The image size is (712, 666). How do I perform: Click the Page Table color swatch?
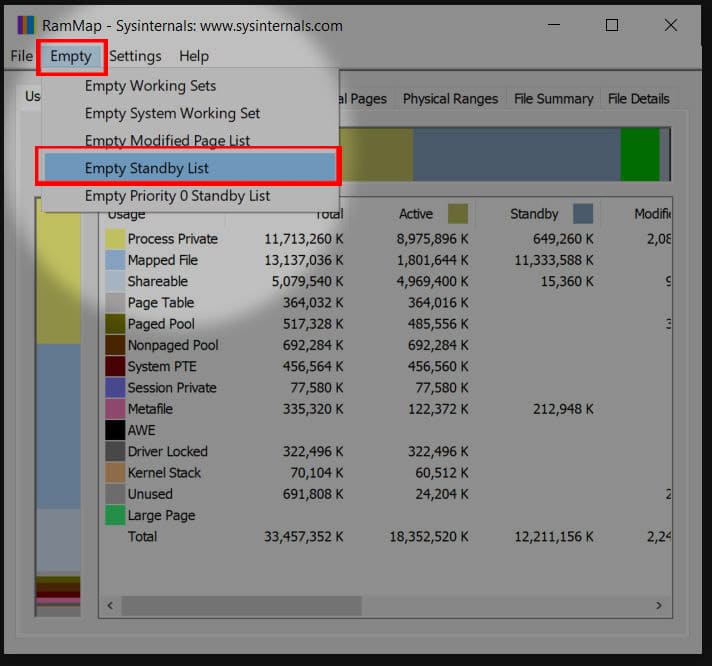[115, 303]
